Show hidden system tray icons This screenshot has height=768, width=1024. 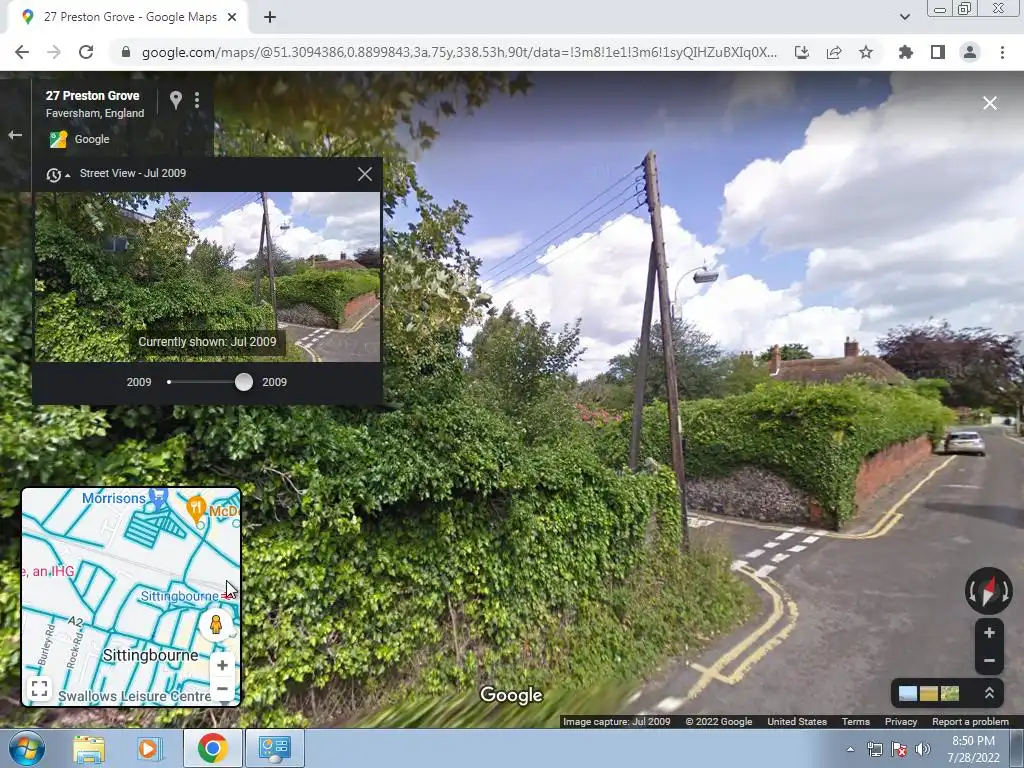pyautogui.click(x=850, y=749)
